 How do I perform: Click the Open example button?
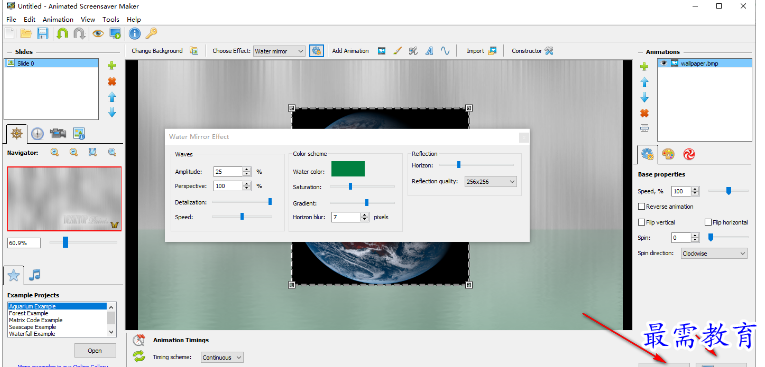click(95, 350)
